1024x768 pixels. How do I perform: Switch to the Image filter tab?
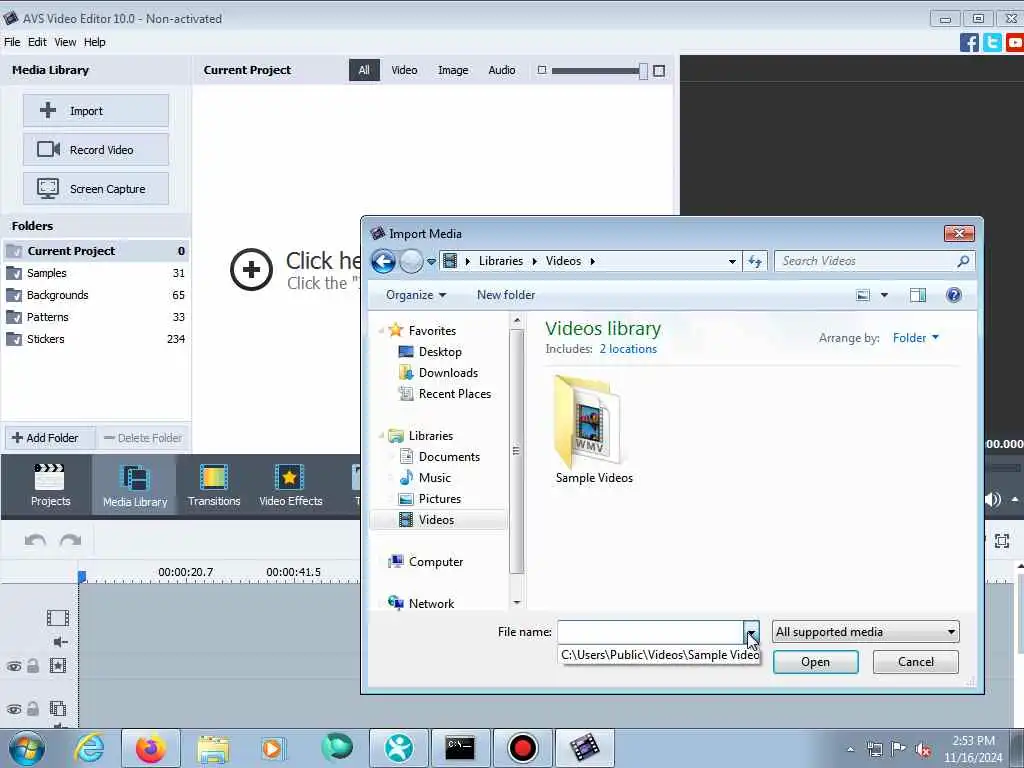[453, 70]
